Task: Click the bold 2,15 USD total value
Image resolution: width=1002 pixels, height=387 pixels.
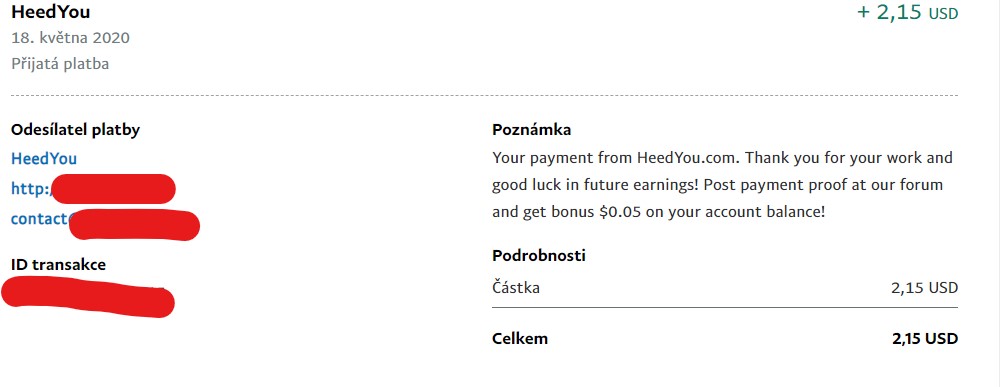Action: coord(925,339)
